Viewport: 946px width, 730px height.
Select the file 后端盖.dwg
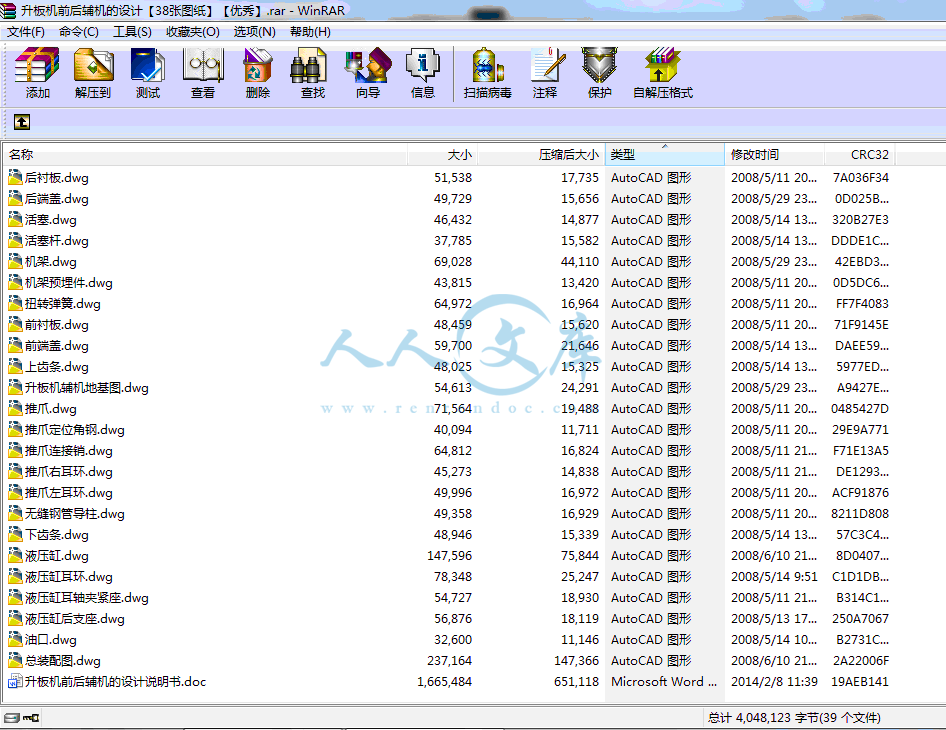coord(57,198)
